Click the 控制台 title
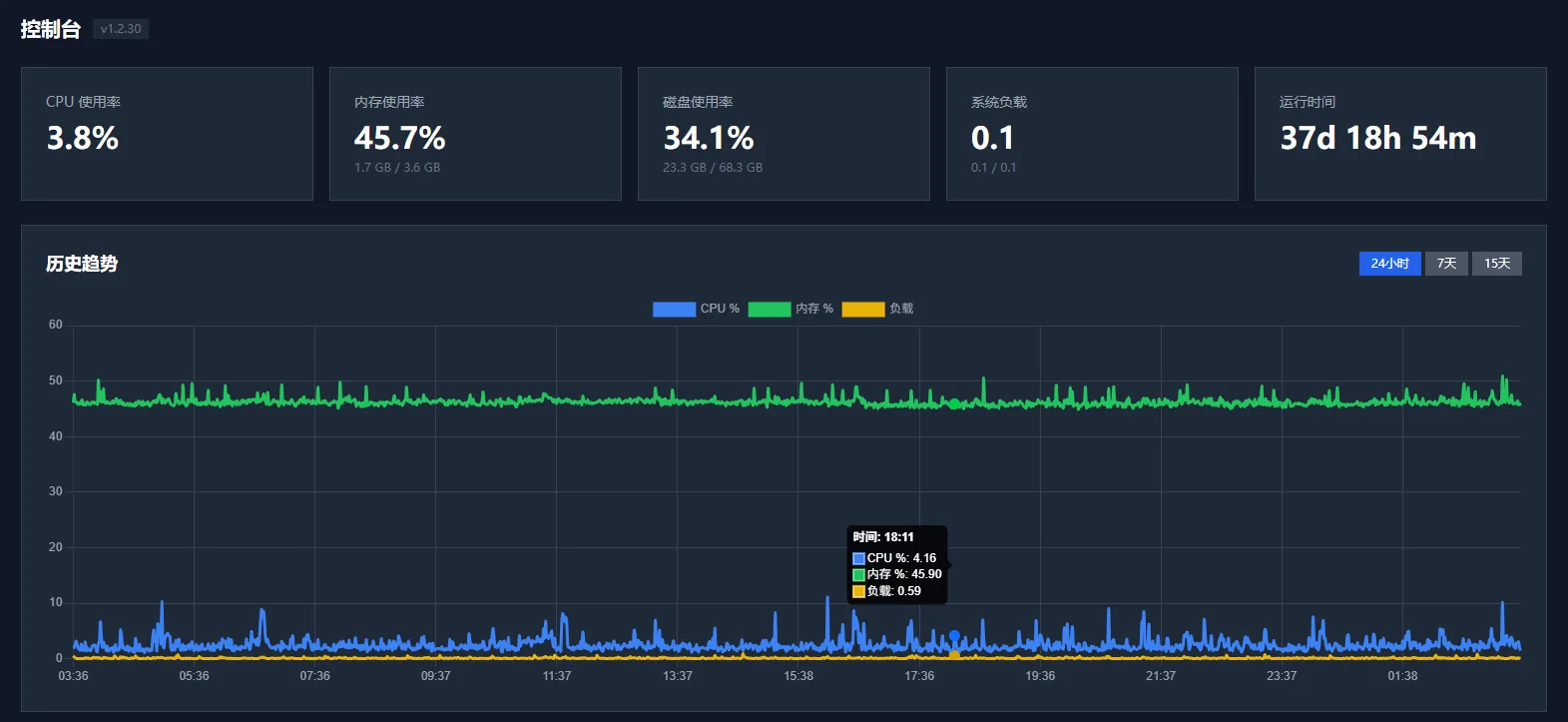1568x722 pixels. pos(50,29)
